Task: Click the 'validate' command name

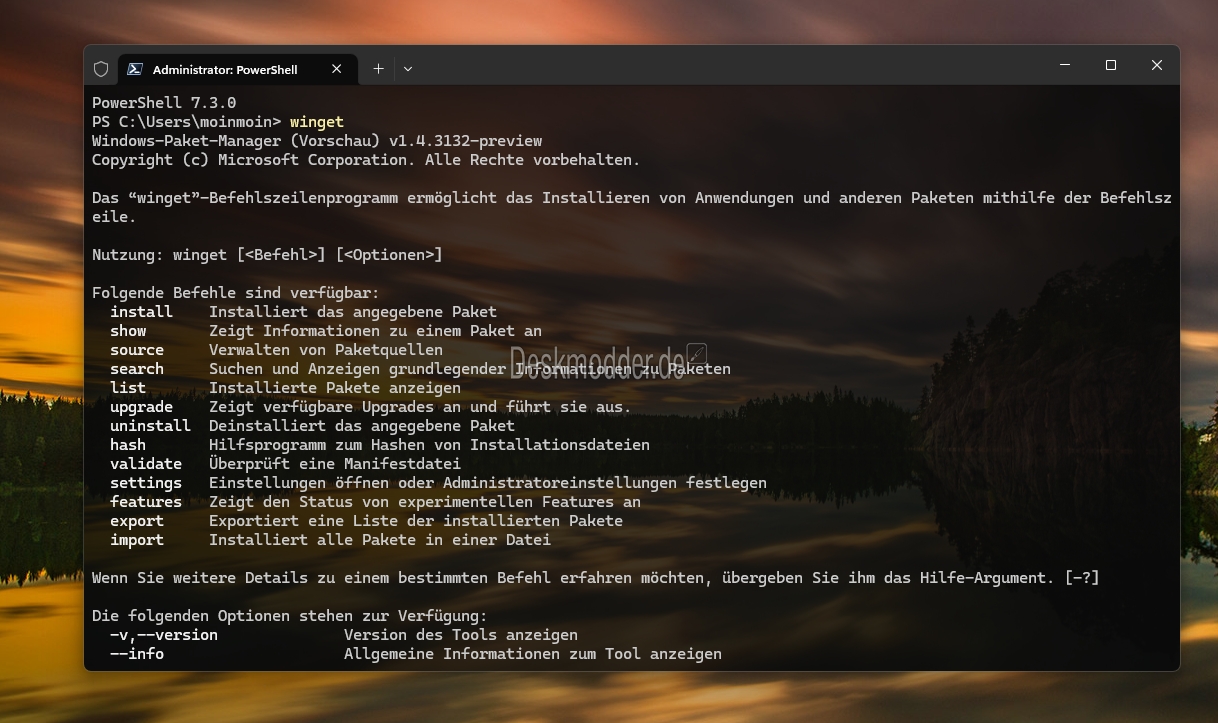Action: pyautogui.click(x=146, y=464)
